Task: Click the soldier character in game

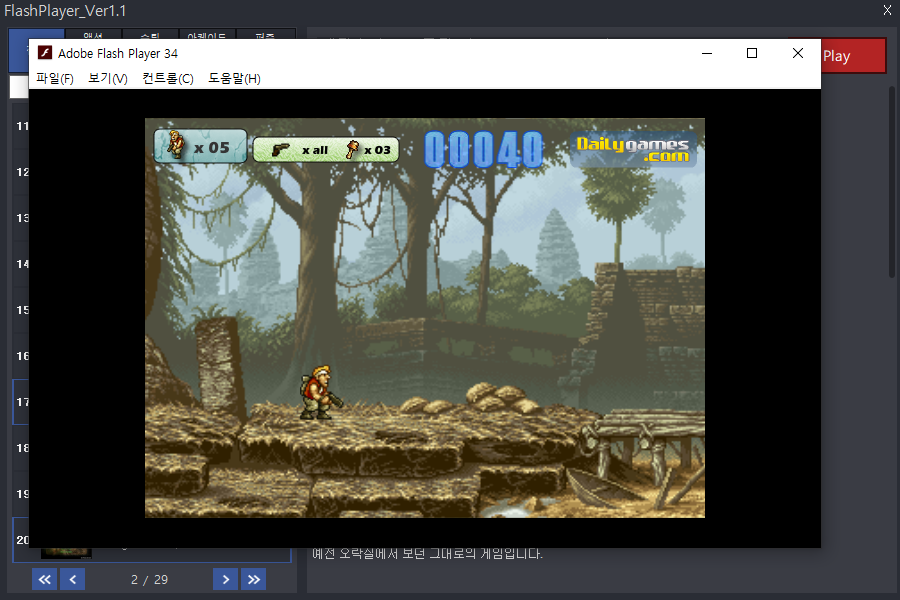Action: click(320, 392)
